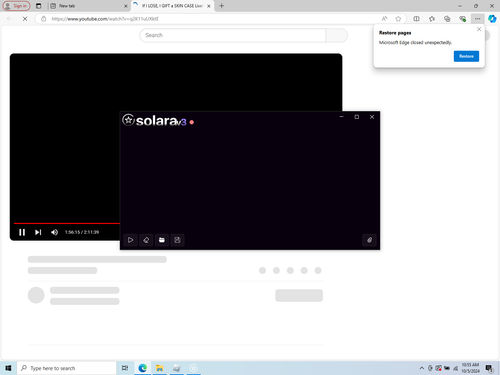Screen dimensions: 500x375
Task: Open the Edge Favorites hub
Action: point(432,19)
